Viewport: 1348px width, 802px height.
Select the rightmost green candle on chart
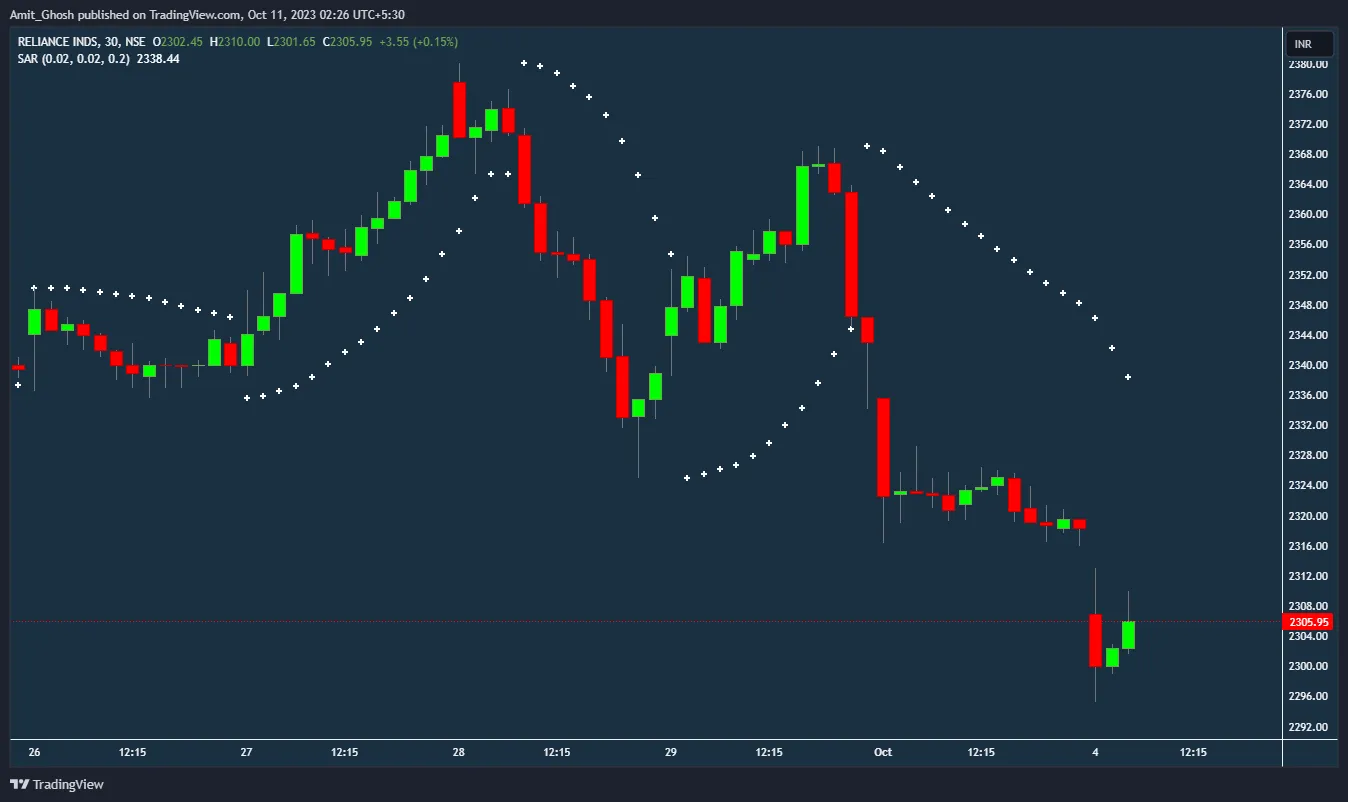[x=1128, y=635]
